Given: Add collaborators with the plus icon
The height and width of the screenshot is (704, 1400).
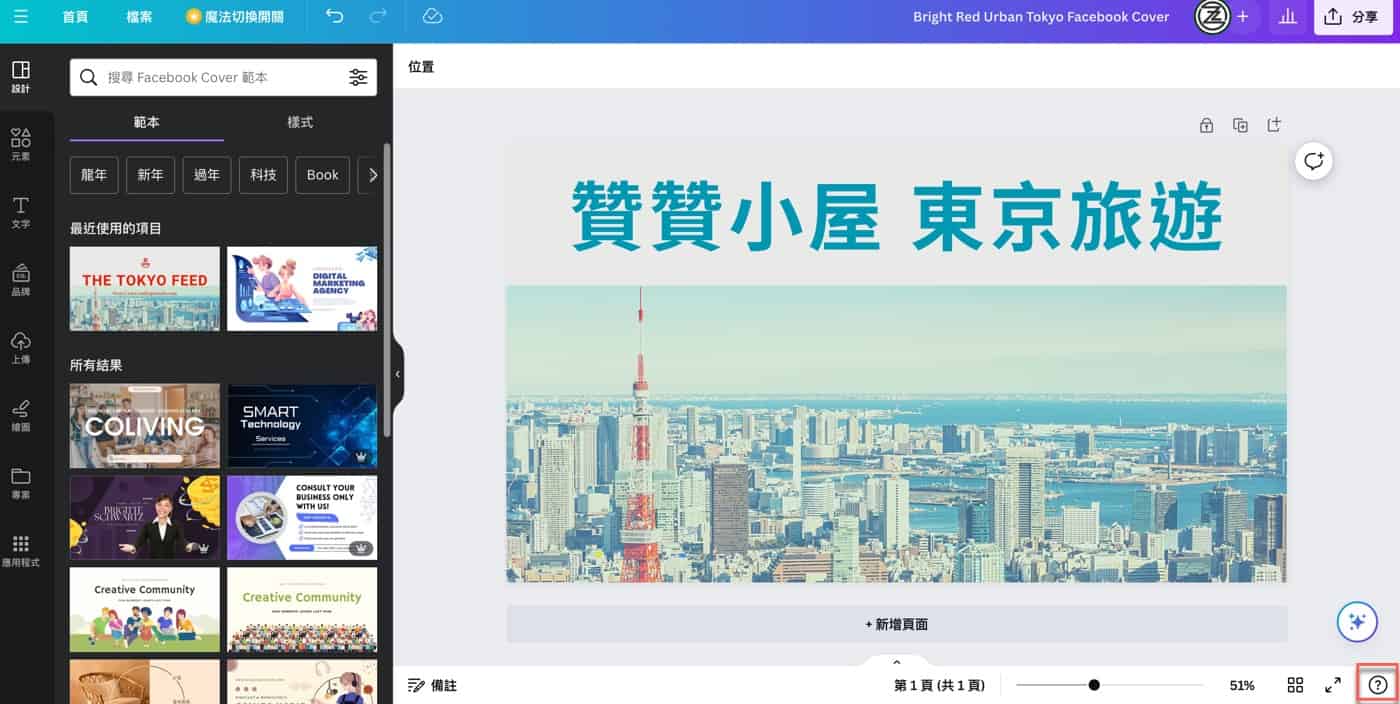Looking at the screenshot, I should click(1242, 17).
